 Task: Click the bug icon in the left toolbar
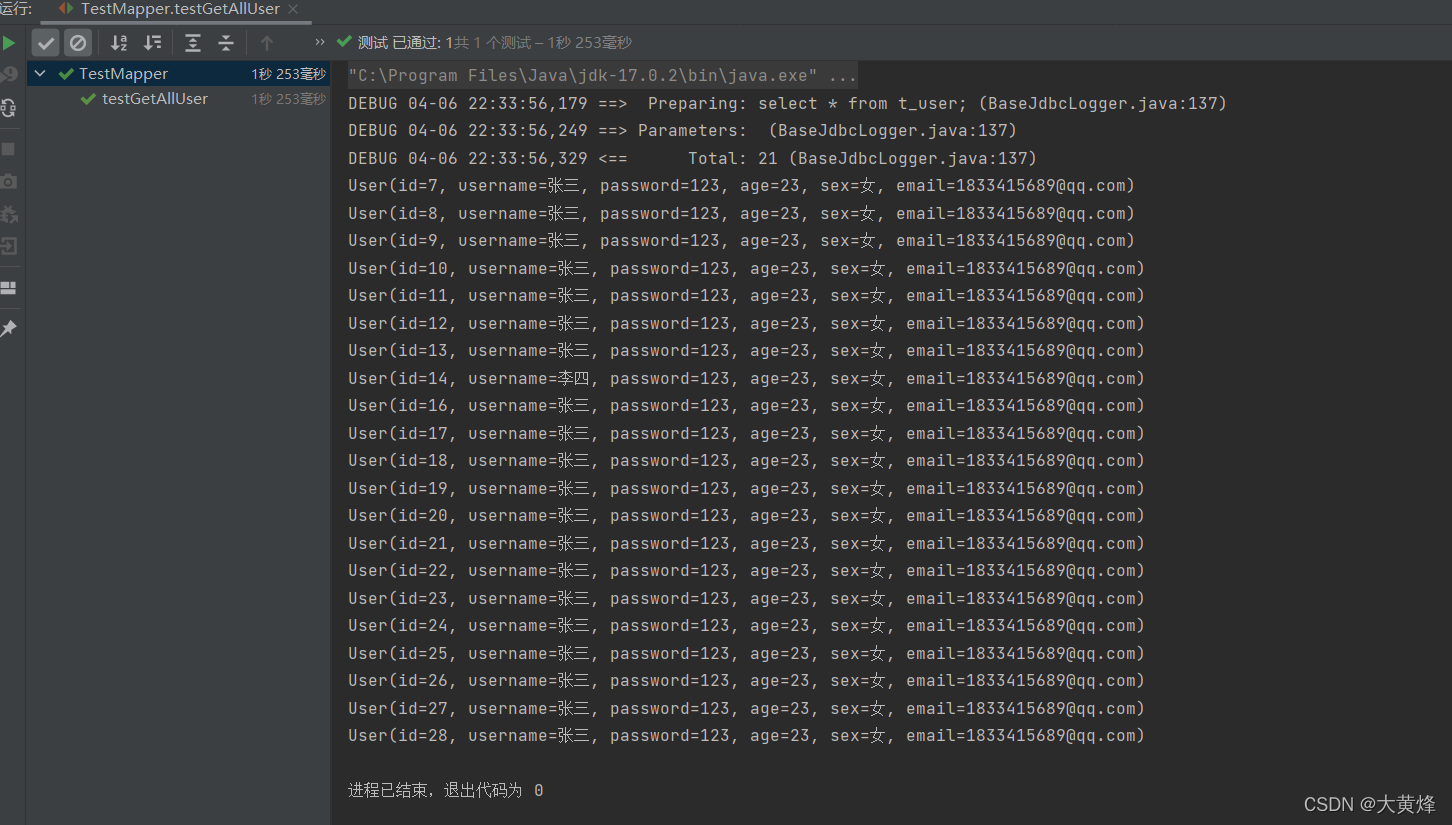pos(9,214)
